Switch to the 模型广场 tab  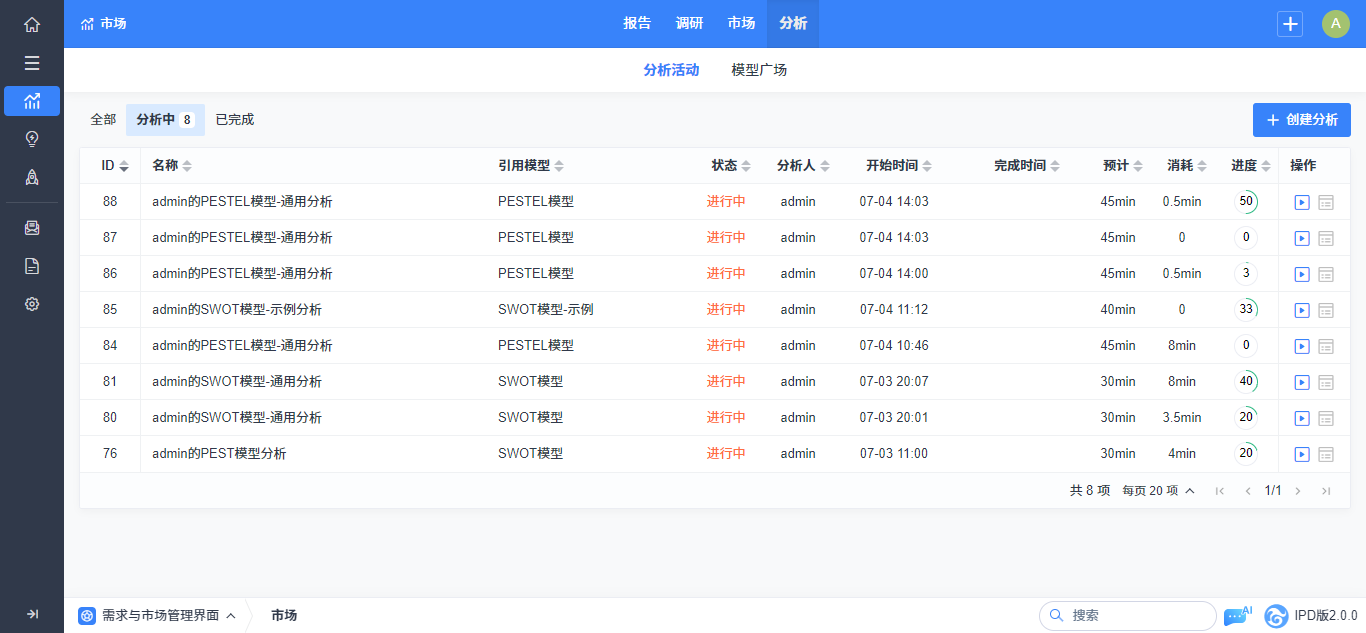[759, 70]
